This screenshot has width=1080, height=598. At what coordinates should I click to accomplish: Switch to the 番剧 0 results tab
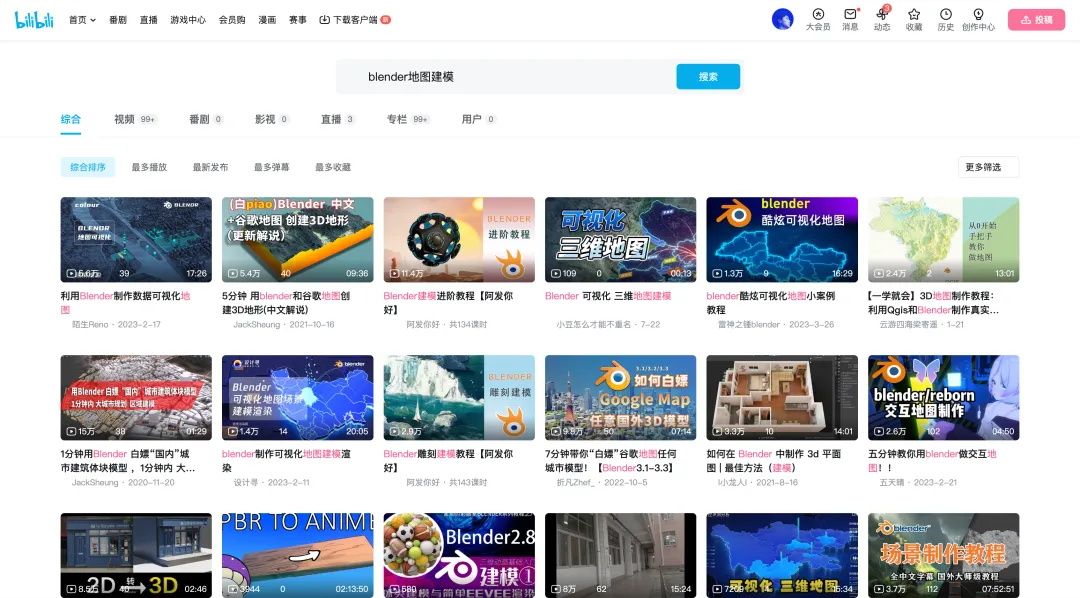[206, 119]
